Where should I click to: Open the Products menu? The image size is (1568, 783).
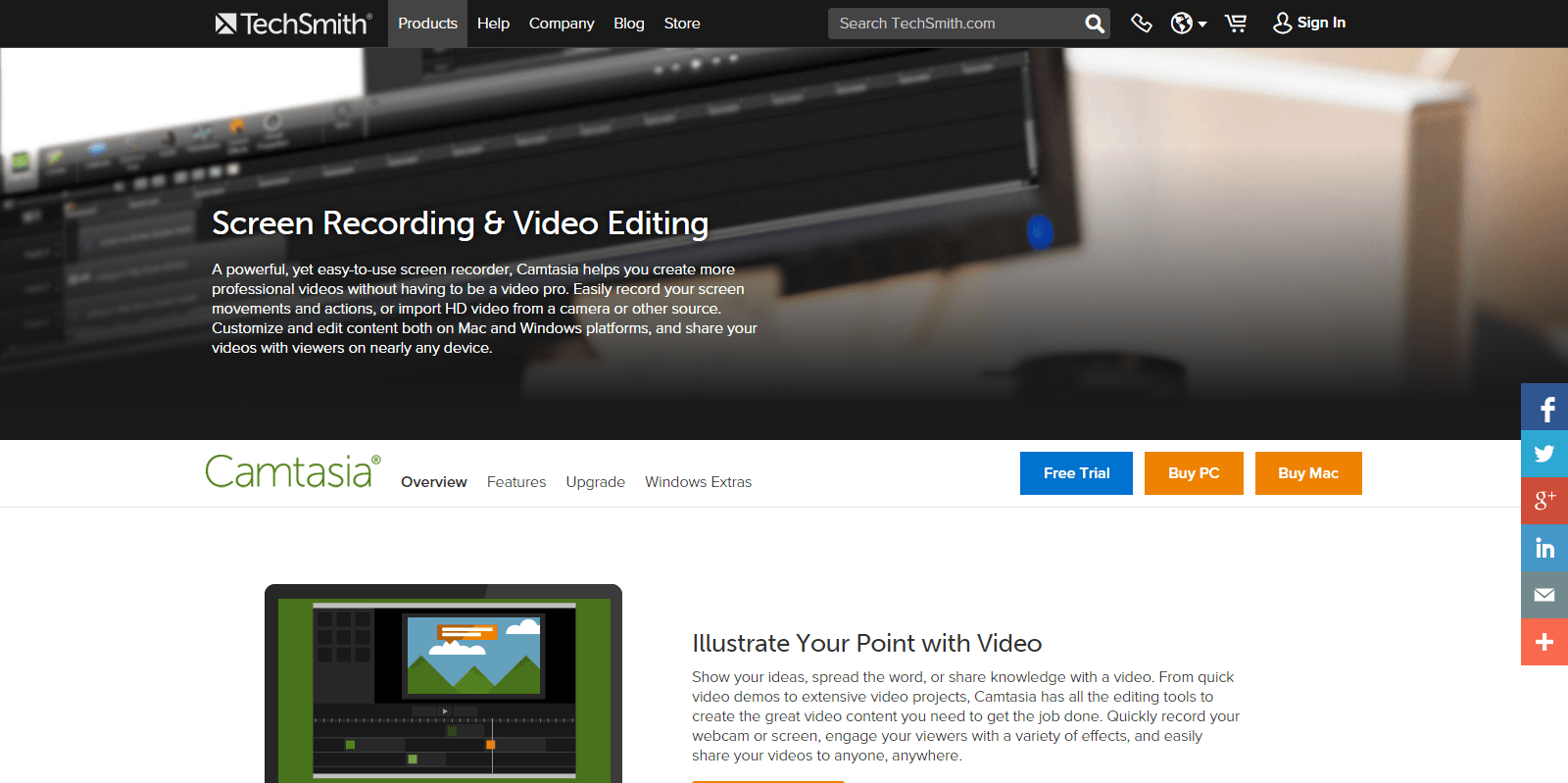click(x=427, y=24)
